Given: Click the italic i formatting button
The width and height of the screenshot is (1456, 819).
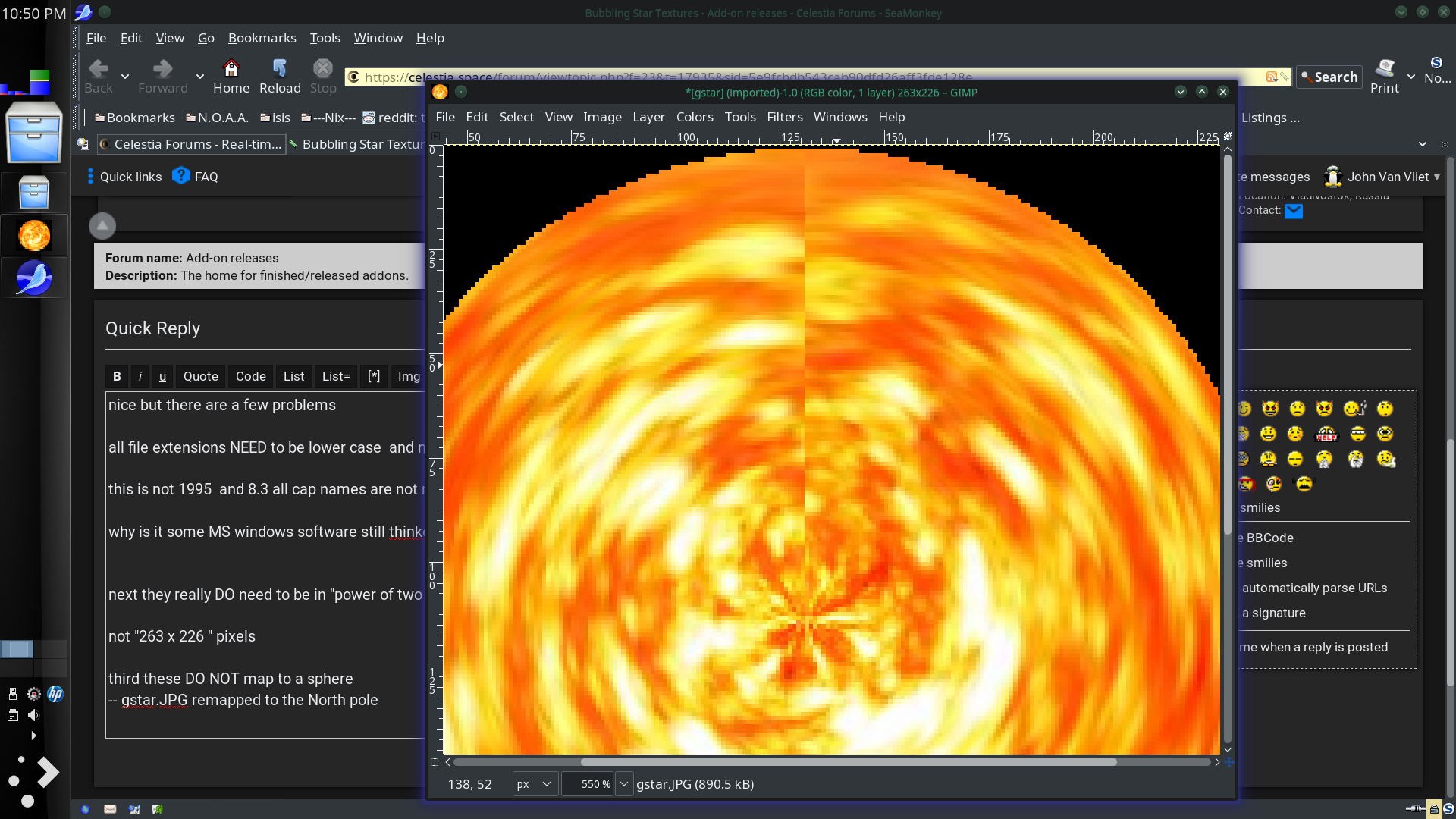Looking at the screenshot, I should pos(140,376).
